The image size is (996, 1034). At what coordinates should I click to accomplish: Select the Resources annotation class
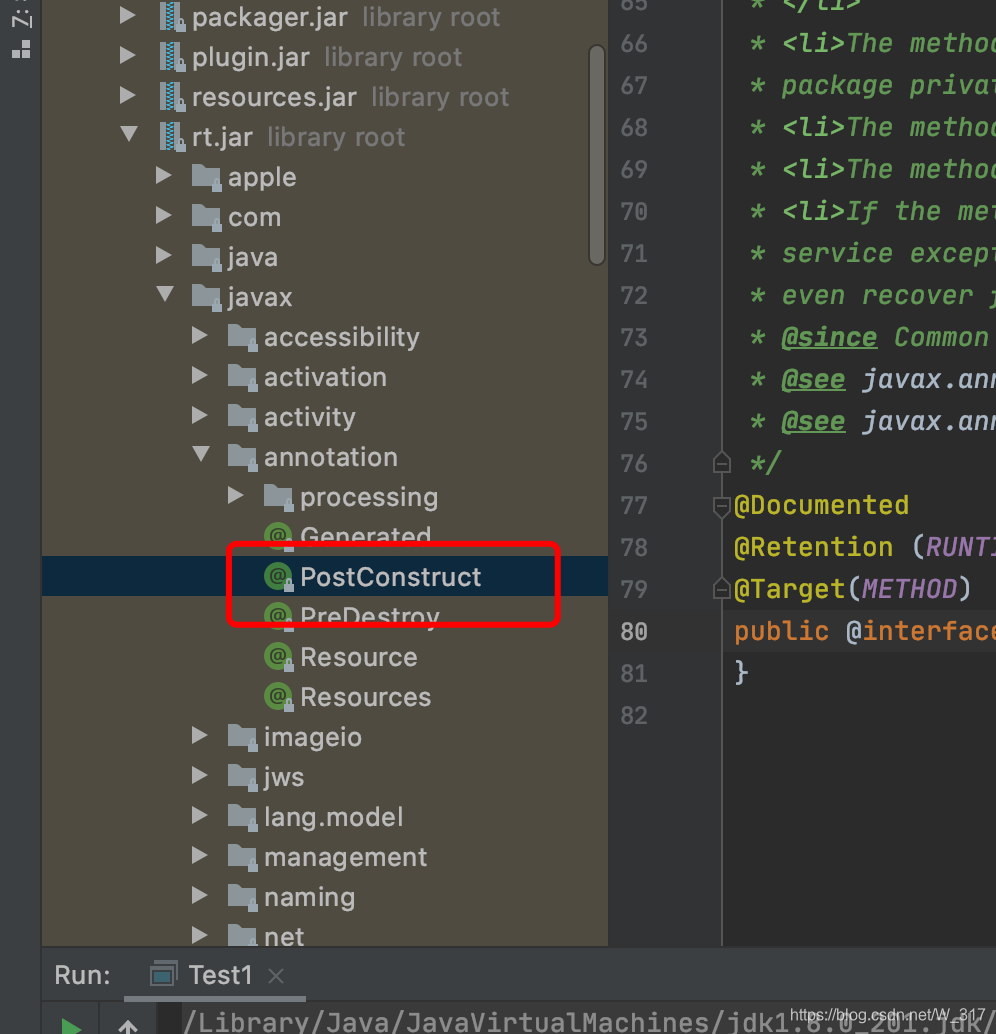366,697
